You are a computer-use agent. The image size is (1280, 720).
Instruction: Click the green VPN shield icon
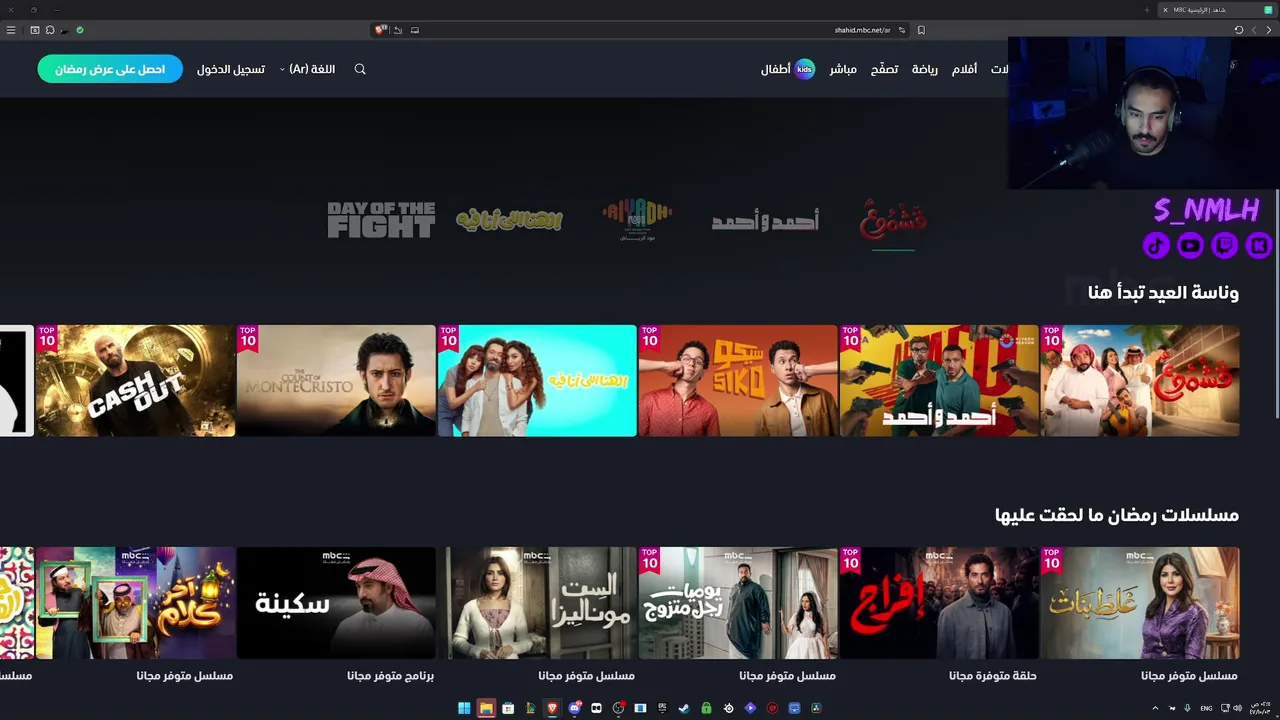click(80, 30)
